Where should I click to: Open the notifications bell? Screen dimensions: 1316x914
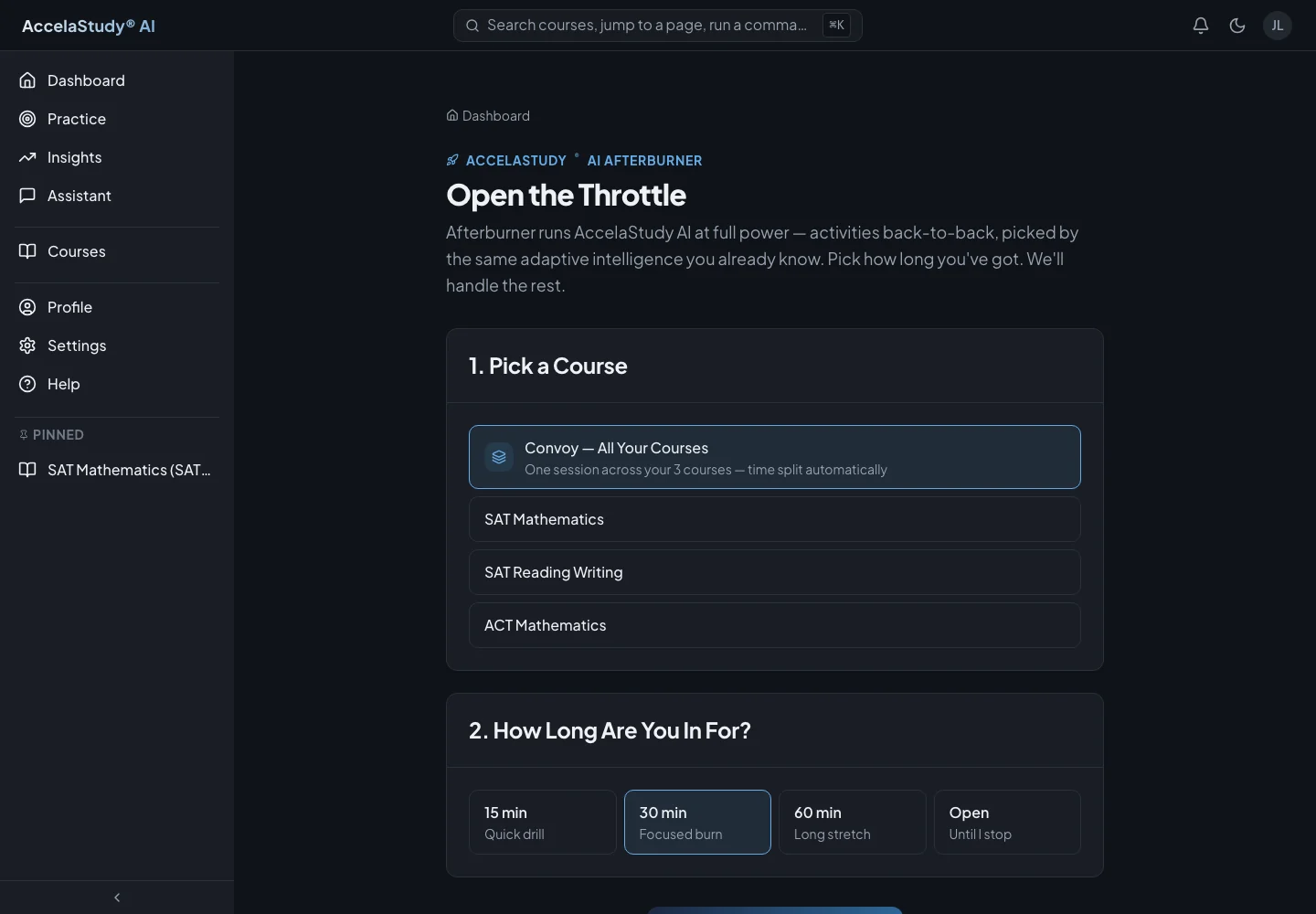pos(1201,26)
